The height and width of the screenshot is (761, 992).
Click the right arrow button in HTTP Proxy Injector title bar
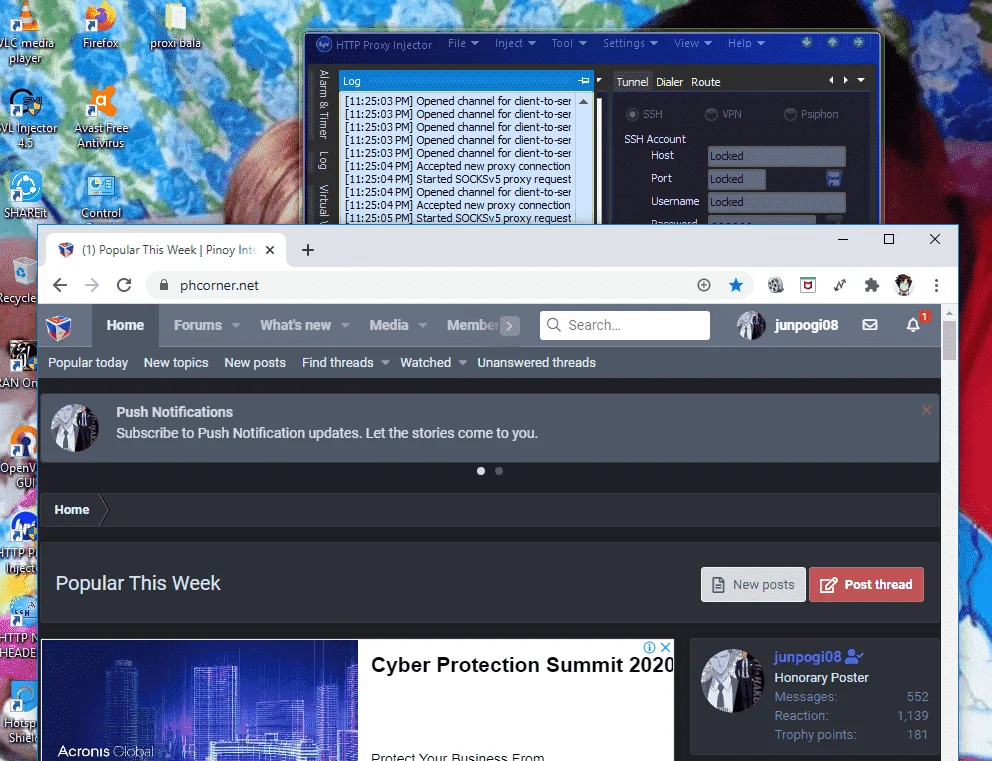pyautogui.click(x=859, y=42)
